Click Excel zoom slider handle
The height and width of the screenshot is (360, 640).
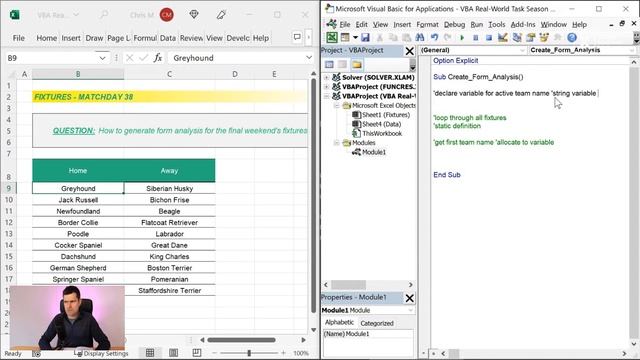coord(249,353)
